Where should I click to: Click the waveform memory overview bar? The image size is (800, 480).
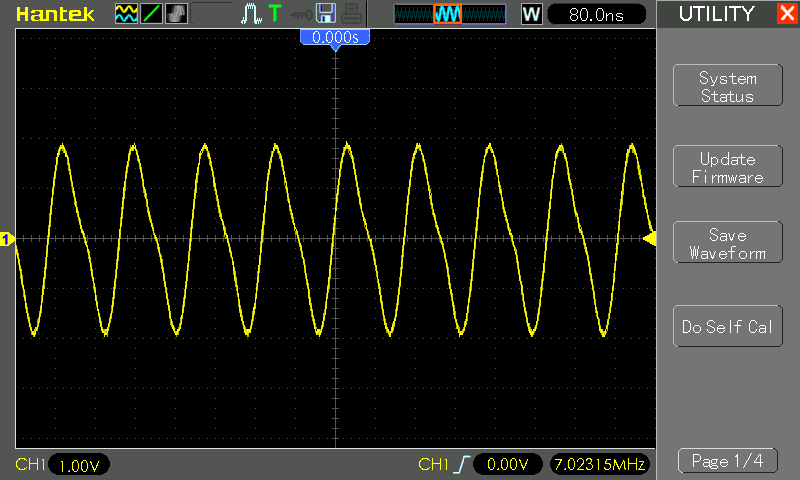[449, 14]
